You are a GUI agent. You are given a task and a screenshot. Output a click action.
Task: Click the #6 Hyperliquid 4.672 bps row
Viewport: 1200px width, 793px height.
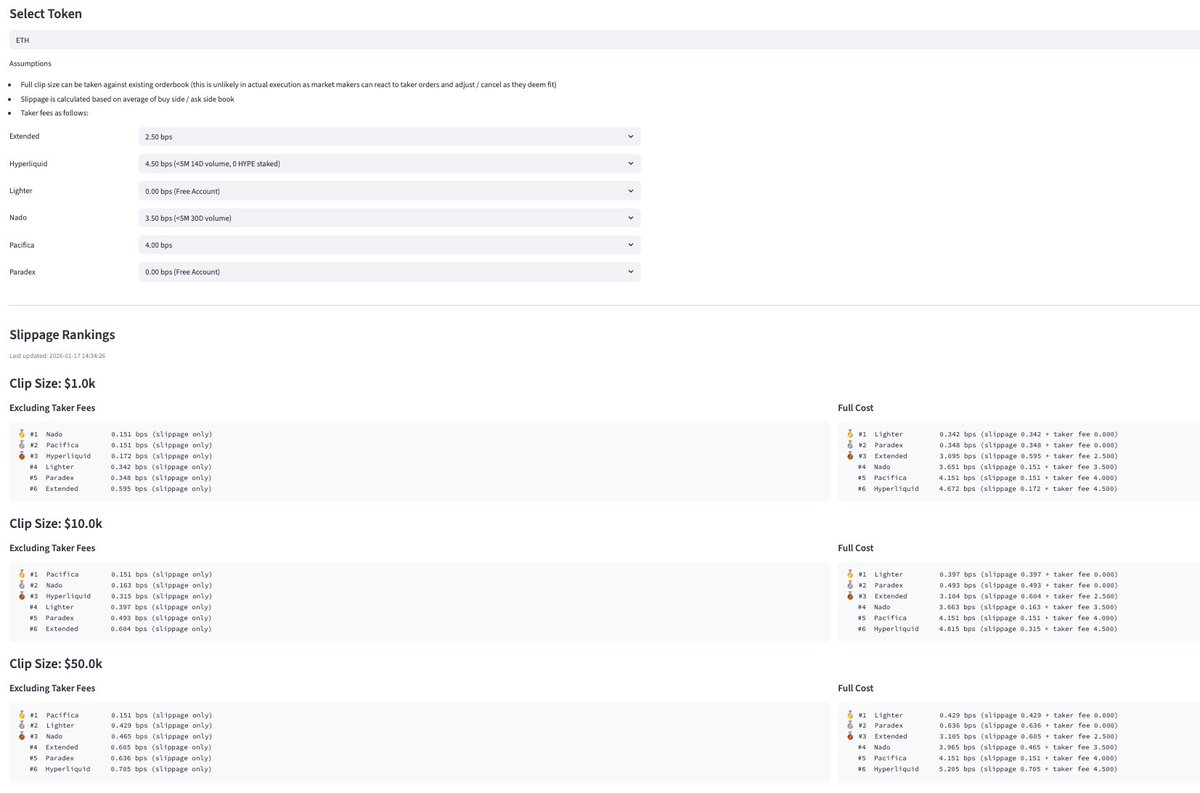[x=988, y=489]
